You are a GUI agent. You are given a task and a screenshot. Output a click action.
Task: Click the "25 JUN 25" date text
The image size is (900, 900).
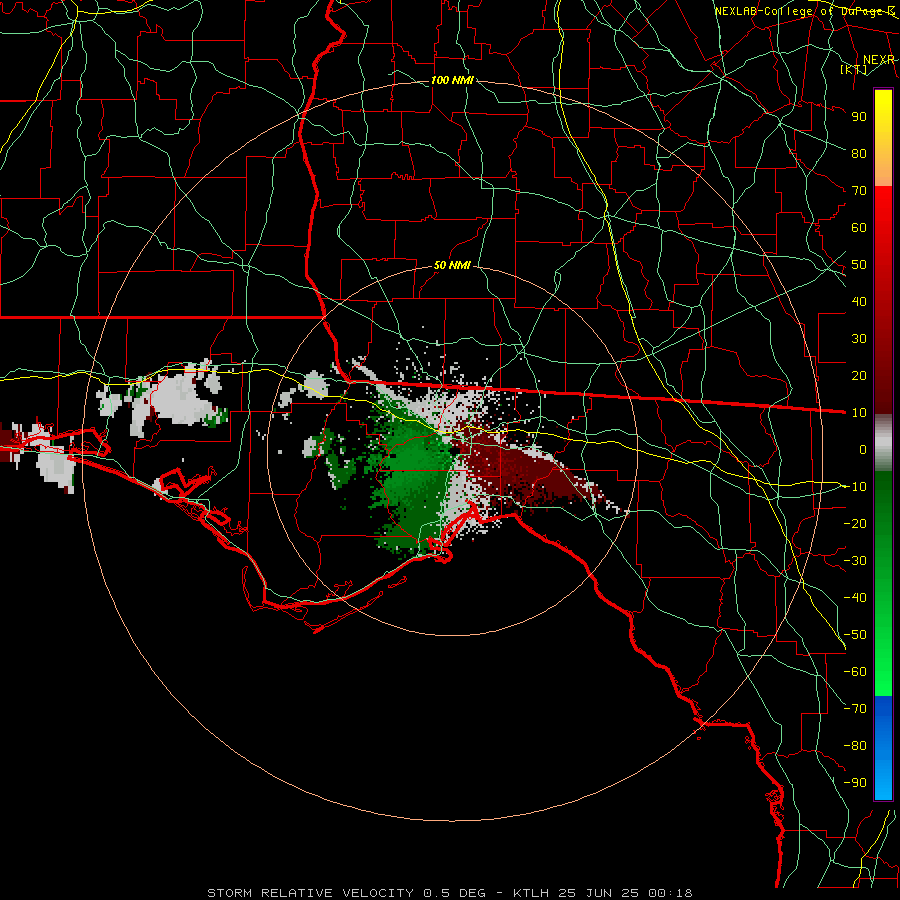click(x=599, y=893)
